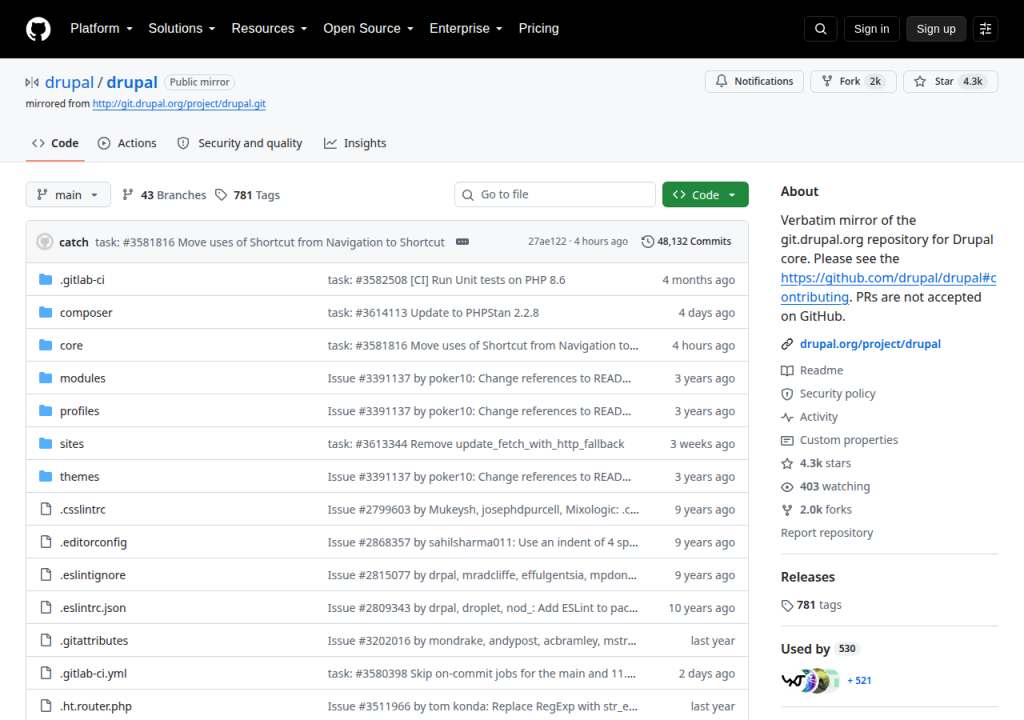The height and width of the screenshot is (720, 1024).
Task: Click the .gitattributes file icon
Action: (x=45, y=640)
